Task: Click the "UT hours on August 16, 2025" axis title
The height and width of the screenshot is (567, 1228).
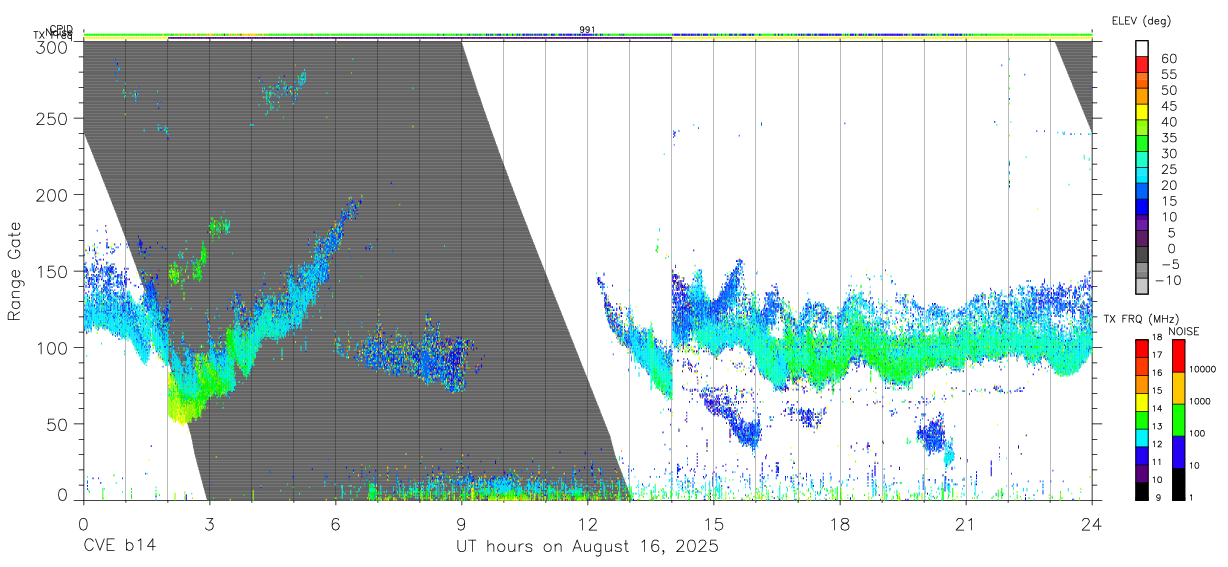Action: coord(587,547)
